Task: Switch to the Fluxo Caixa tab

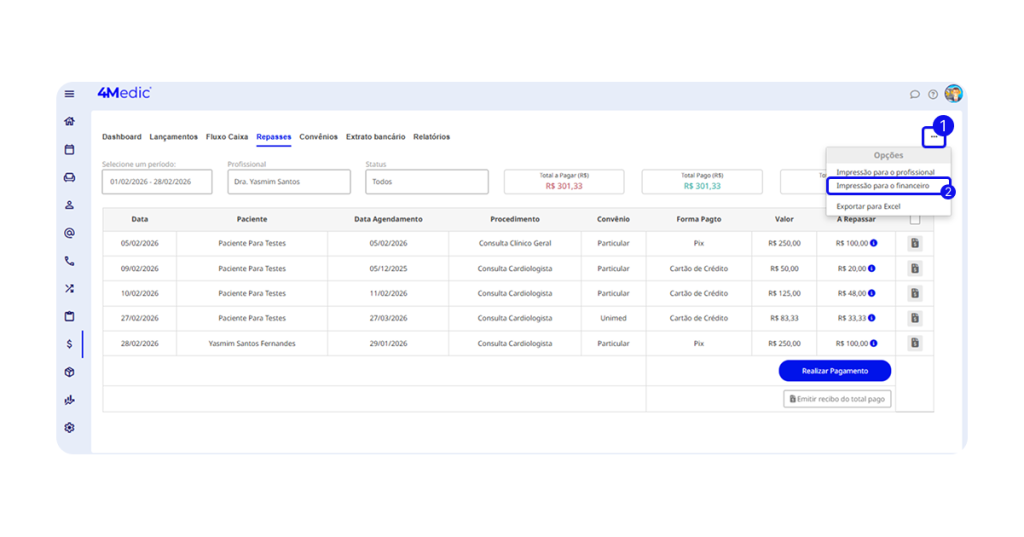Action: click(x=227, y=137)
